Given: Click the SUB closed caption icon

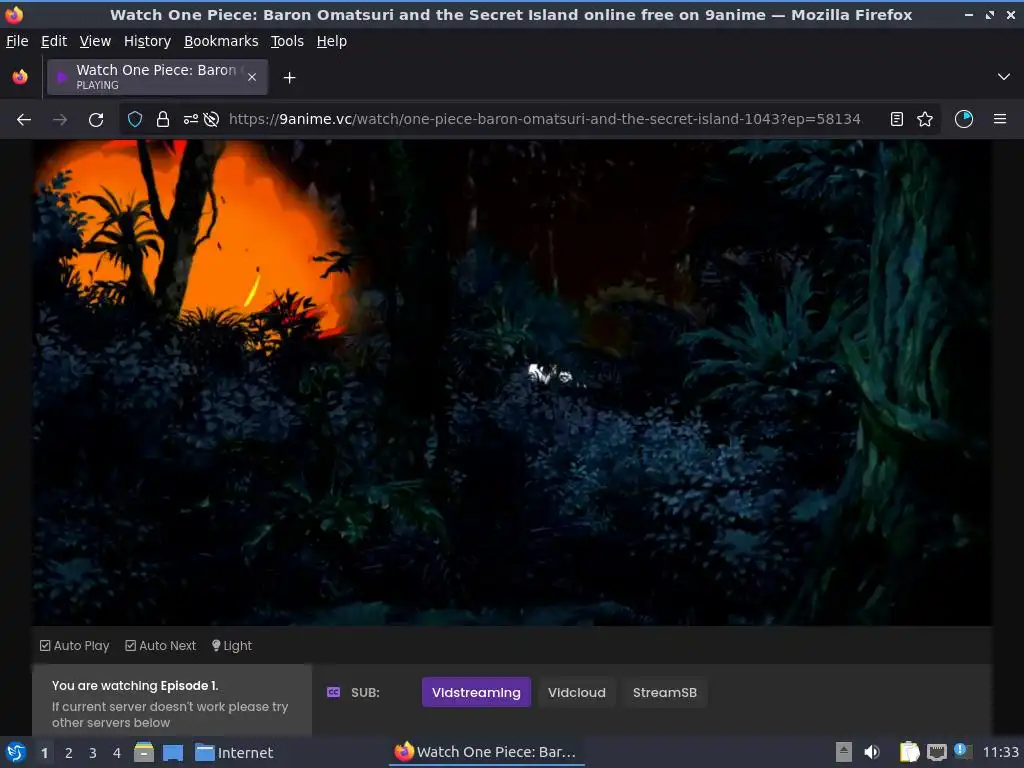Looking at the screenshot, I should [x=333, y=692].
